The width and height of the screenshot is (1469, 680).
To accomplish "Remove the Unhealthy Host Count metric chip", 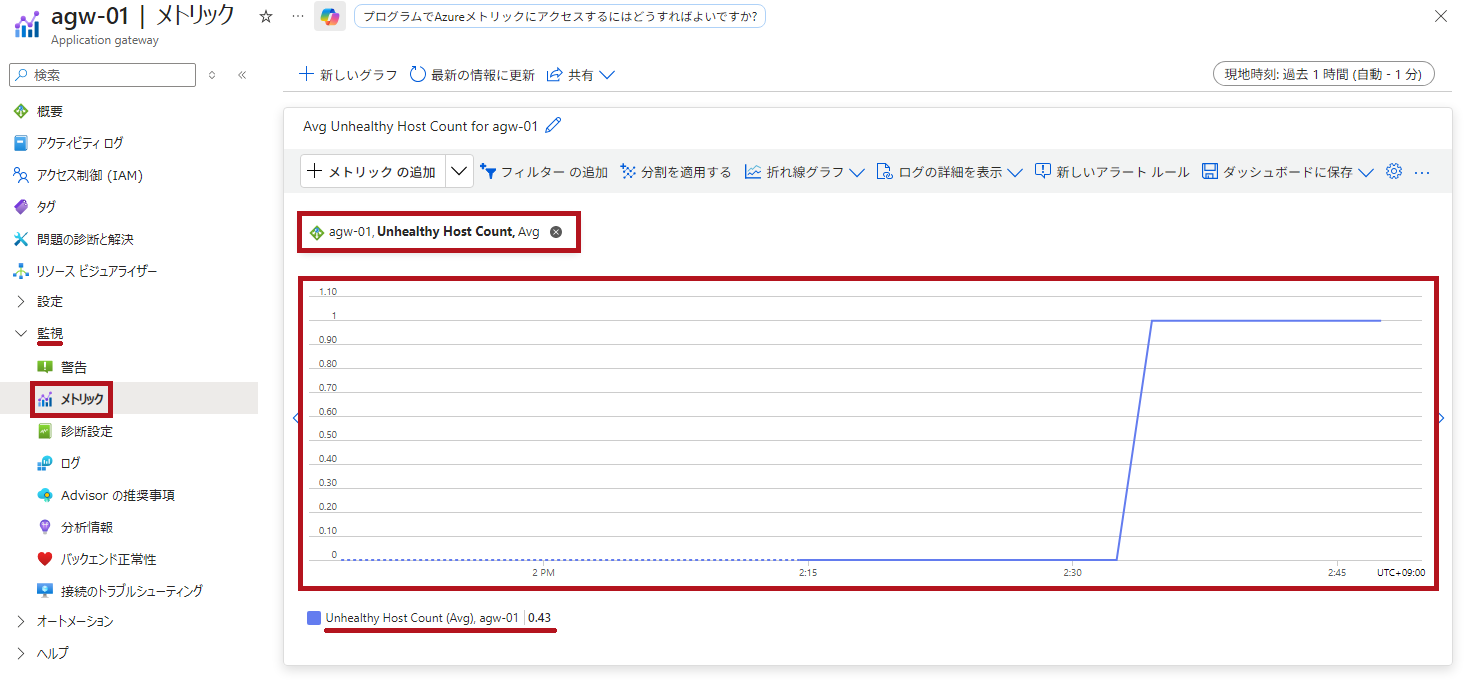I will point(556,232).
